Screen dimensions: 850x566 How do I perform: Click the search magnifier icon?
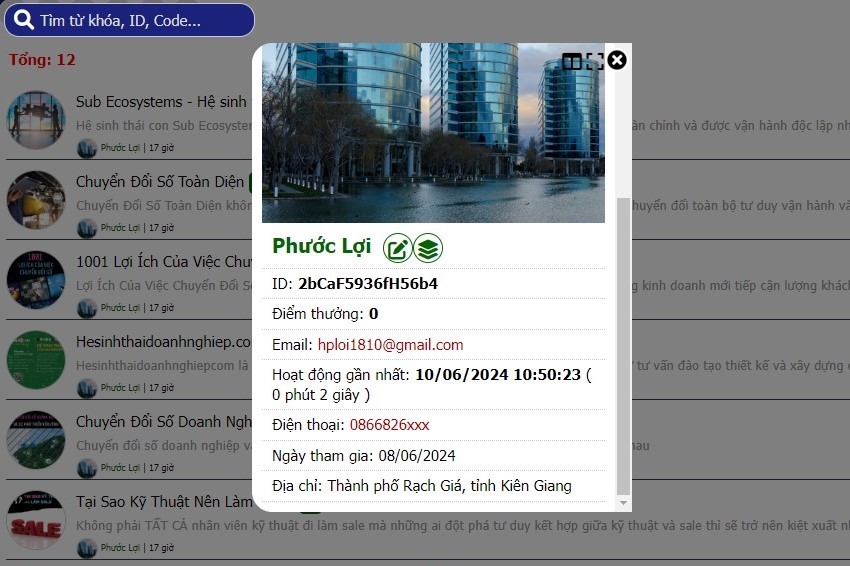[x=24, y=20]
